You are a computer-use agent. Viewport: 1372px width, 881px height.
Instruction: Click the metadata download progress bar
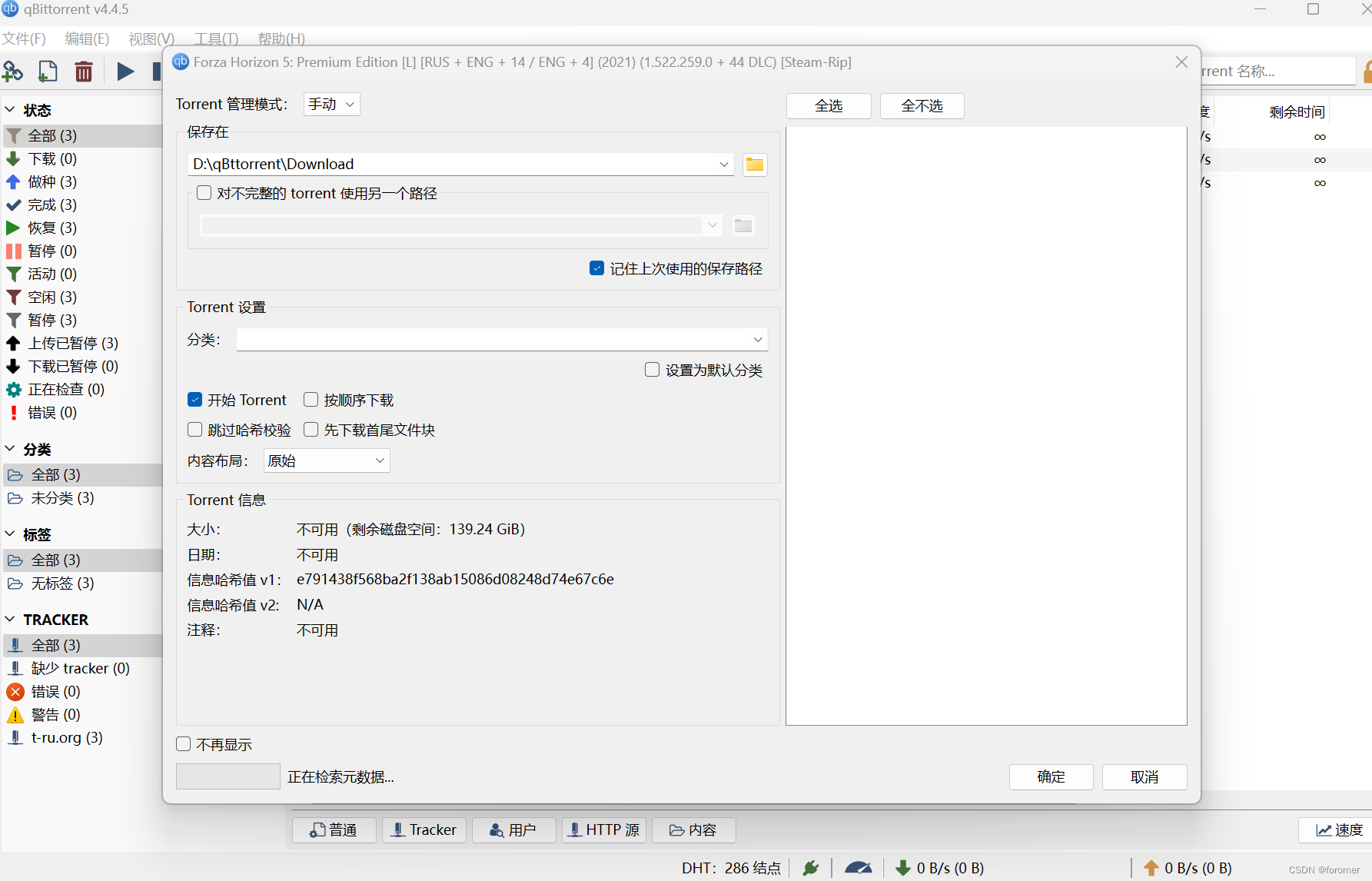click(228, 776)
